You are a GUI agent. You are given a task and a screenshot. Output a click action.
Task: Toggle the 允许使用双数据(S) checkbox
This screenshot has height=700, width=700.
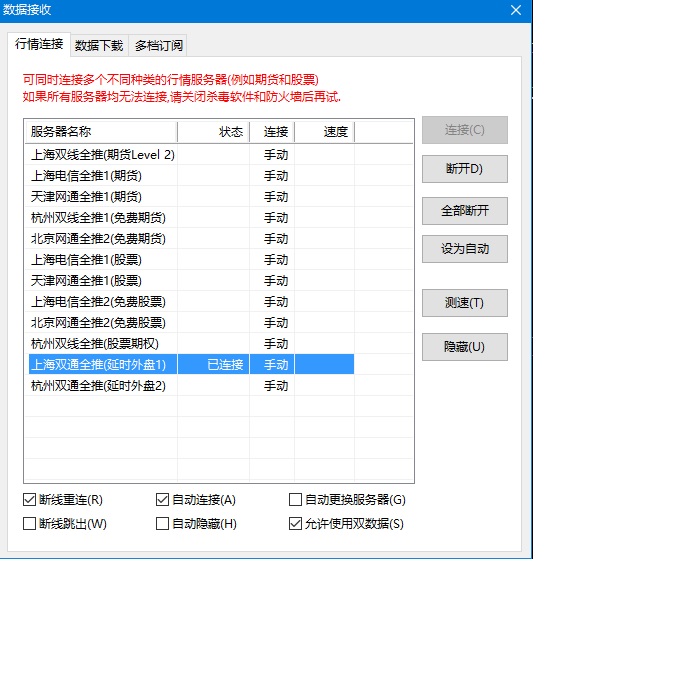296,524
